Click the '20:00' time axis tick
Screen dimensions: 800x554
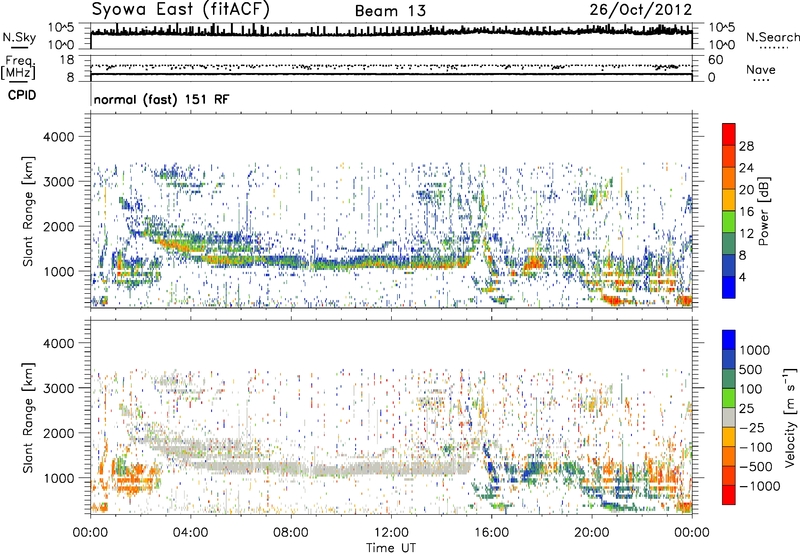click(591, 533)
